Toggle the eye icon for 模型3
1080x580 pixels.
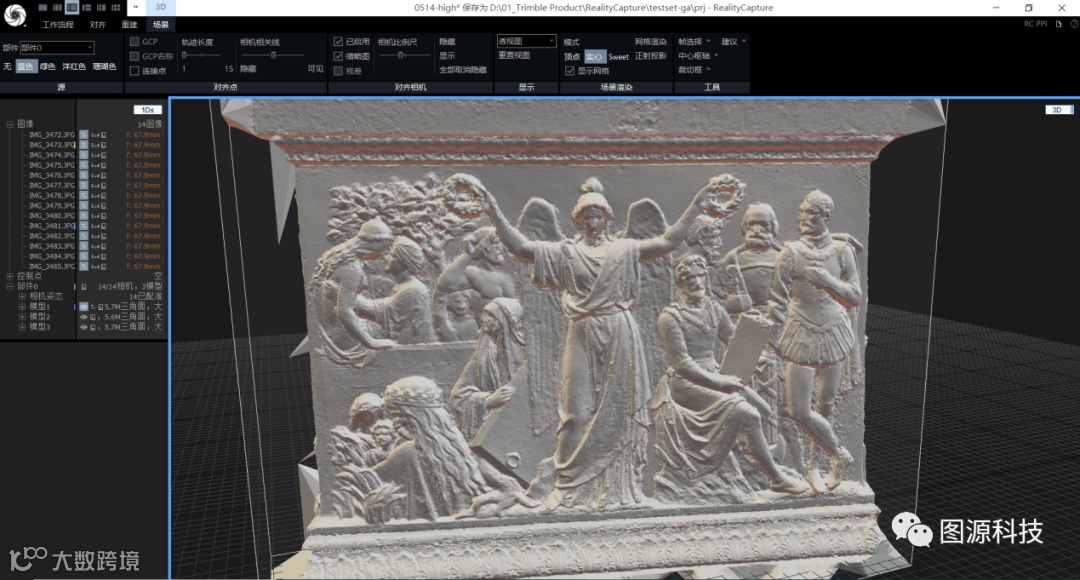(x=83, y=327)
